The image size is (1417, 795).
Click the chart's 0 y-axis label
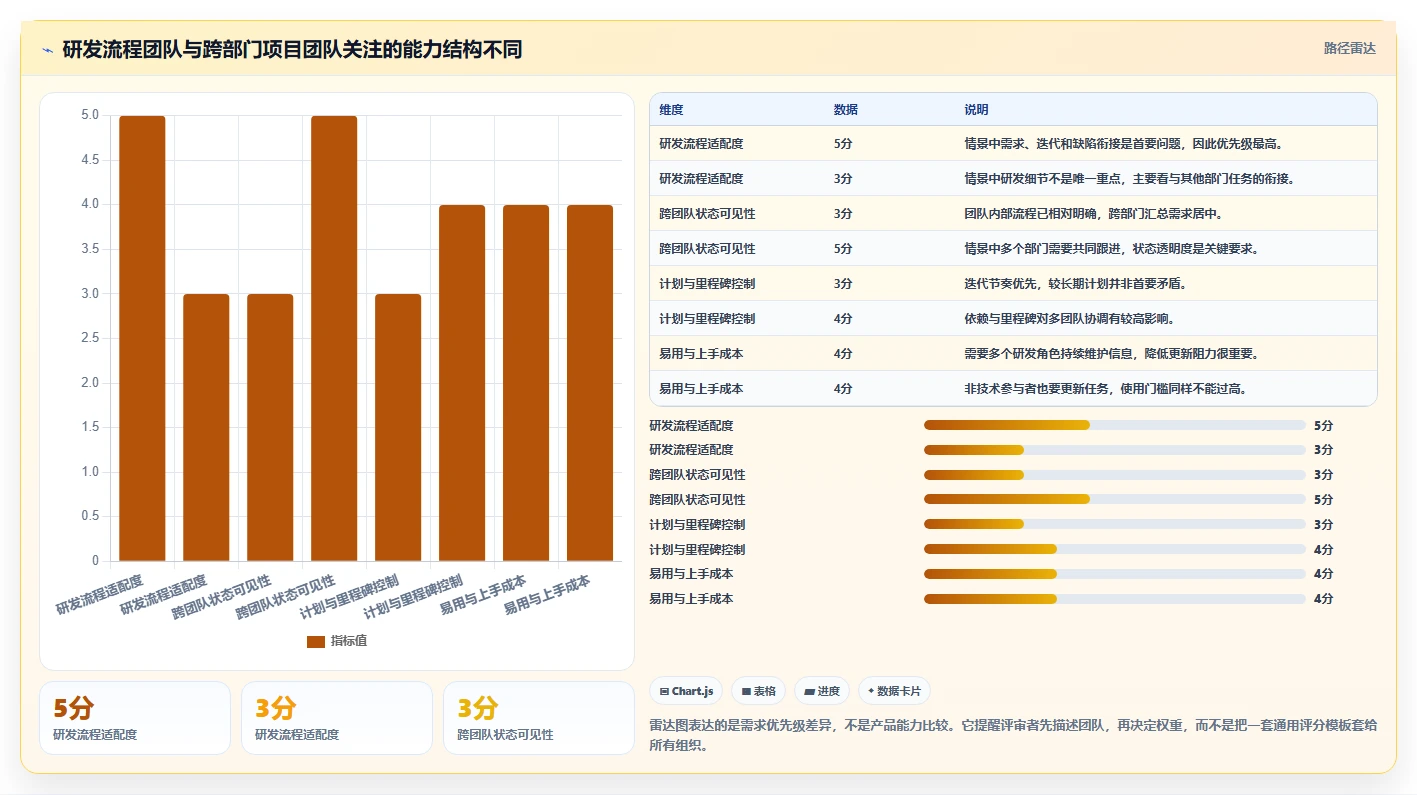click(95, 561)
